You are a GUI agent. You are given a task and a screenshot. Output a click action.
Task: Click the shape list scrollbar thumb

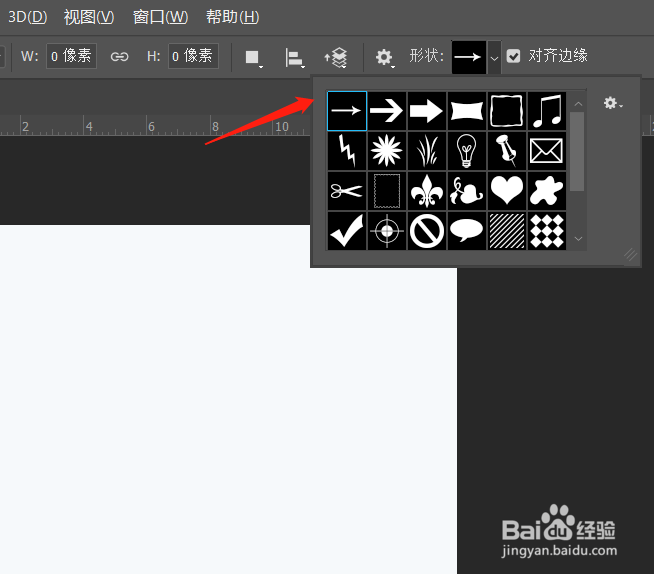point(577,151)
